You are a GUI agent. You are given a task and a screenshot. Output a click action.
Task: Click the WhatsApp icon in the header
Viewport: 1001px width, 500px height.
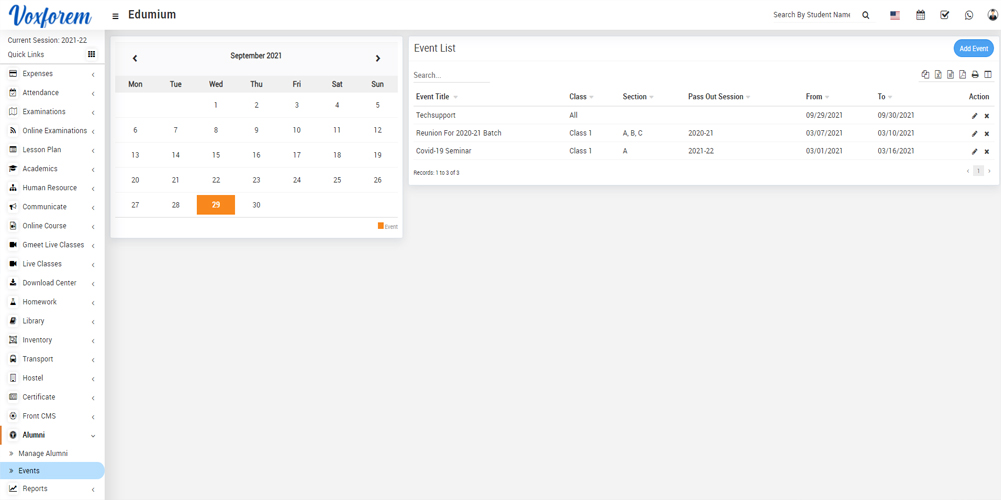pyautogui.click(x=968, y=15)
